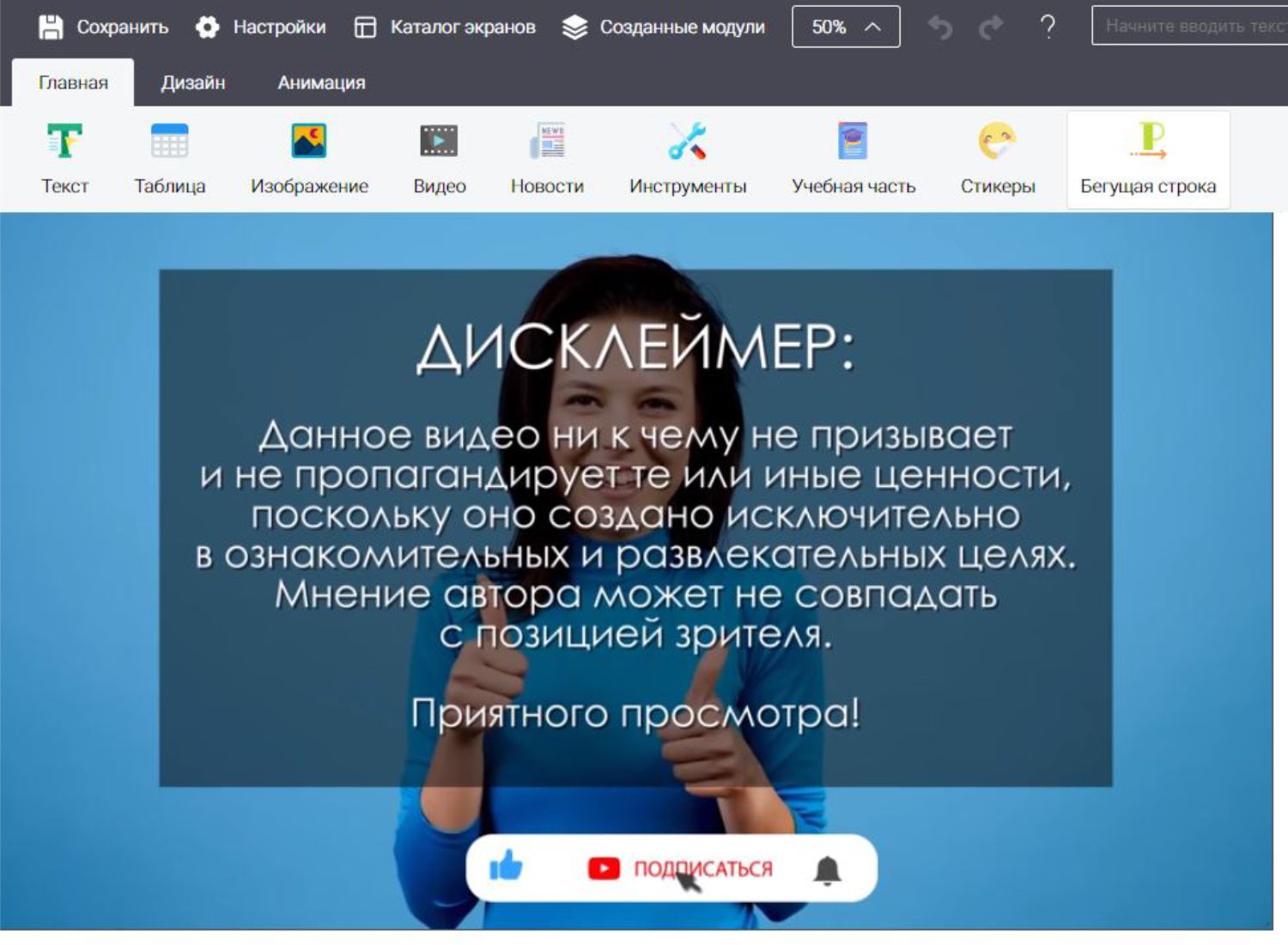Open the Стикеры stickers

(x=998, y=159)
